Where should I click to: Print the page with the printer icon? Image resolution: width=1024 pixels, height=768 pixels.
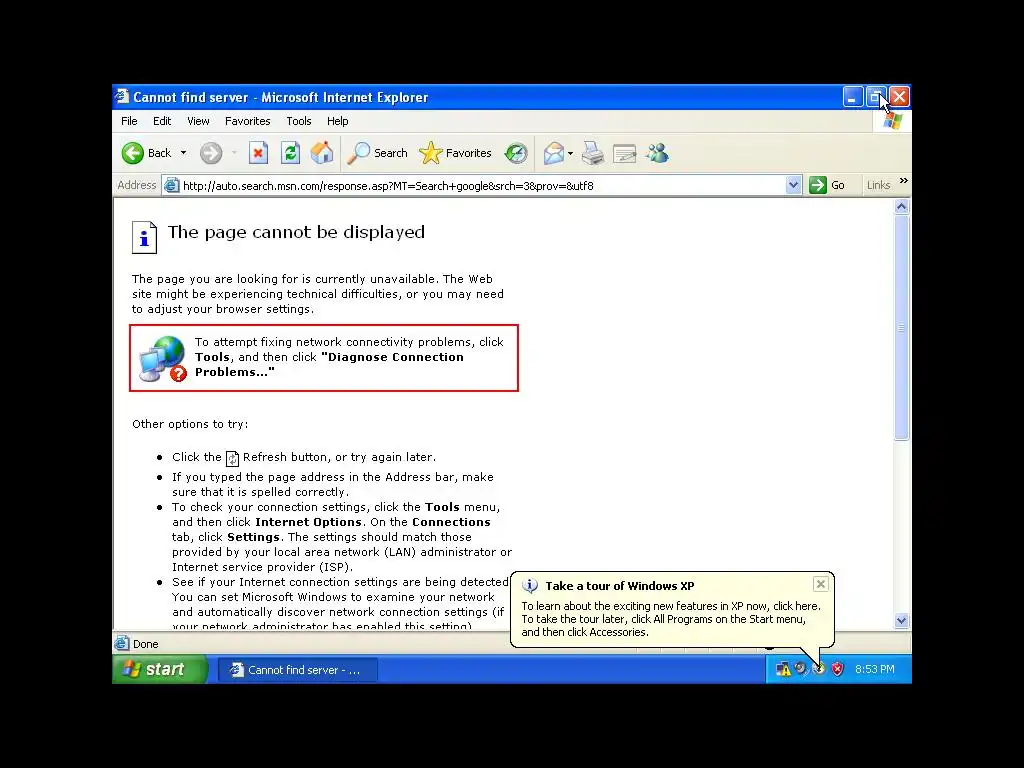593,153
